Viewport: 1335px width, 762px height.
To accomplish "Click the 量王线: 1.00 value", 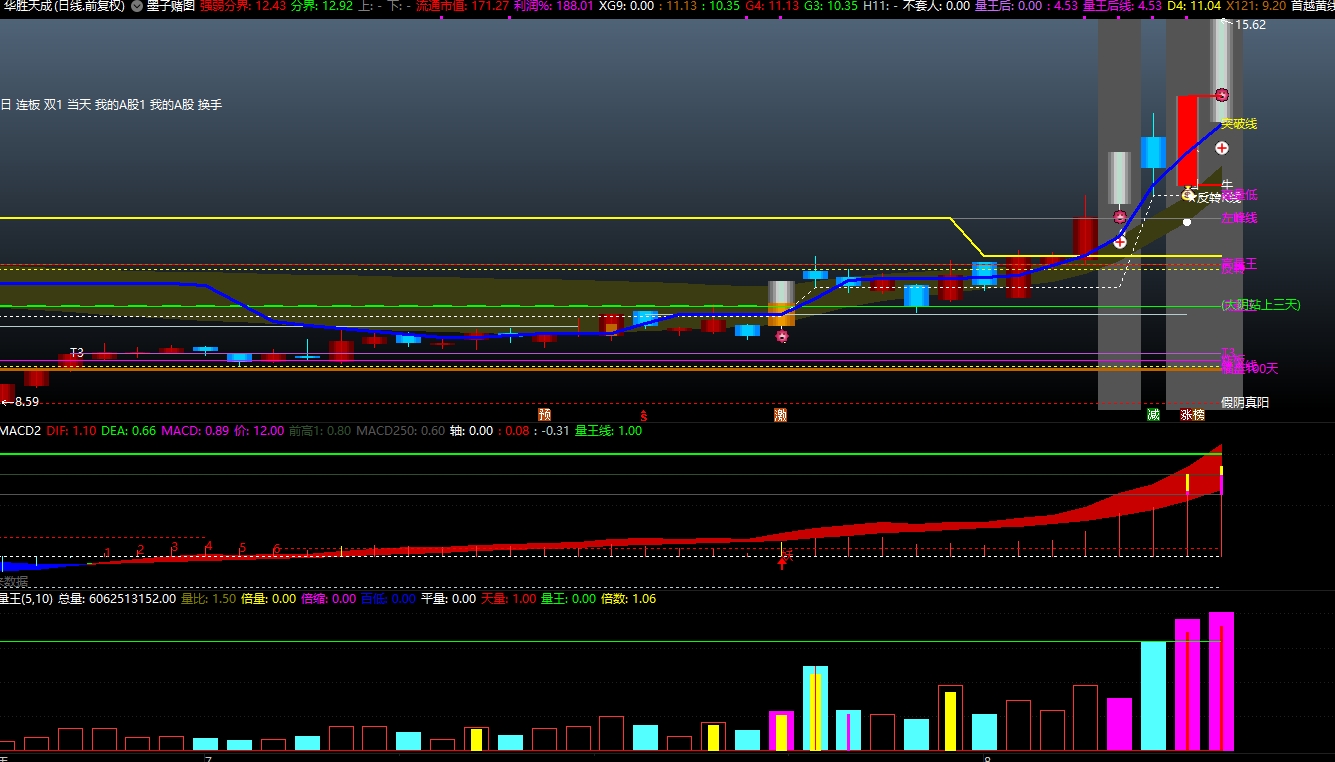I will point(607,431).
